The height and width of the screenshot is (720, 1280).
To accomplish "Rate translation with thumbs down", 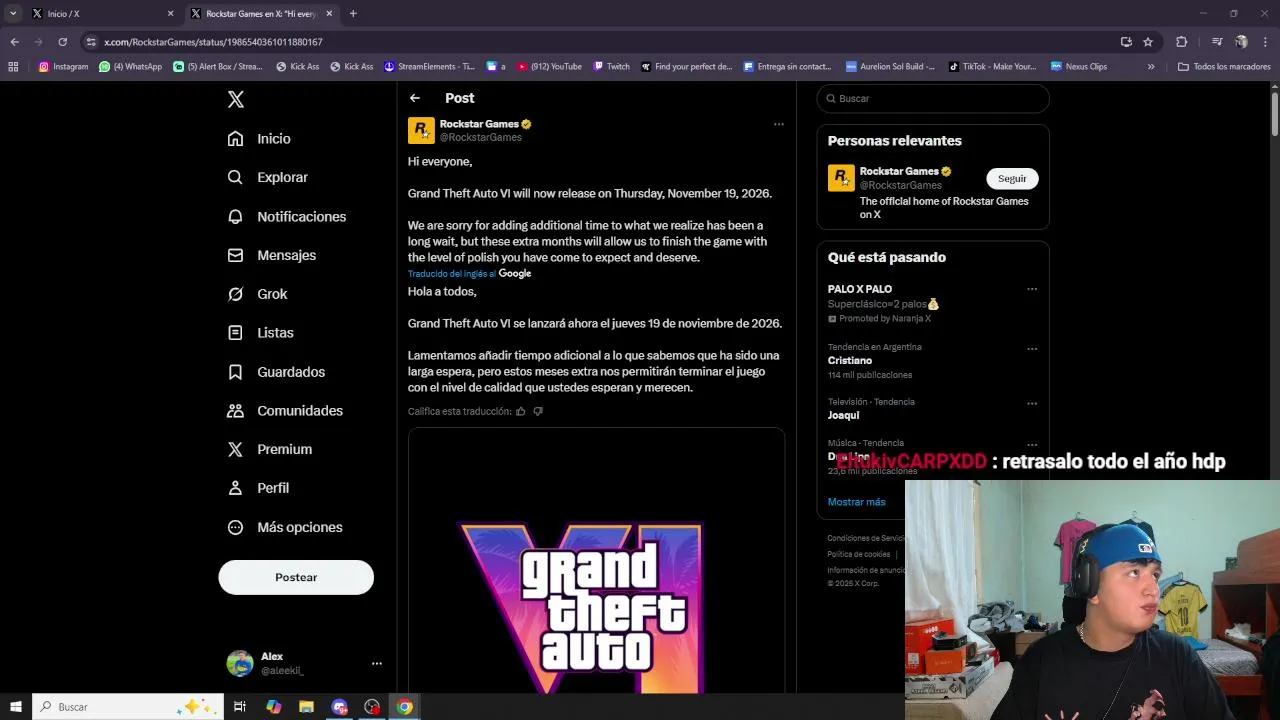I will click(538, 411).
